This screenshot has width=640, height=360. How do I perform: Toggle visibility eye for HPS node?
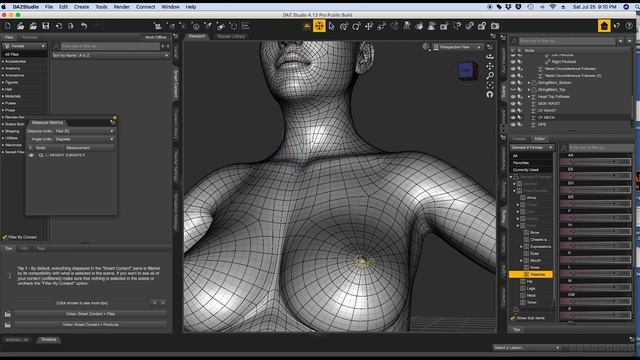coord(513,124)
